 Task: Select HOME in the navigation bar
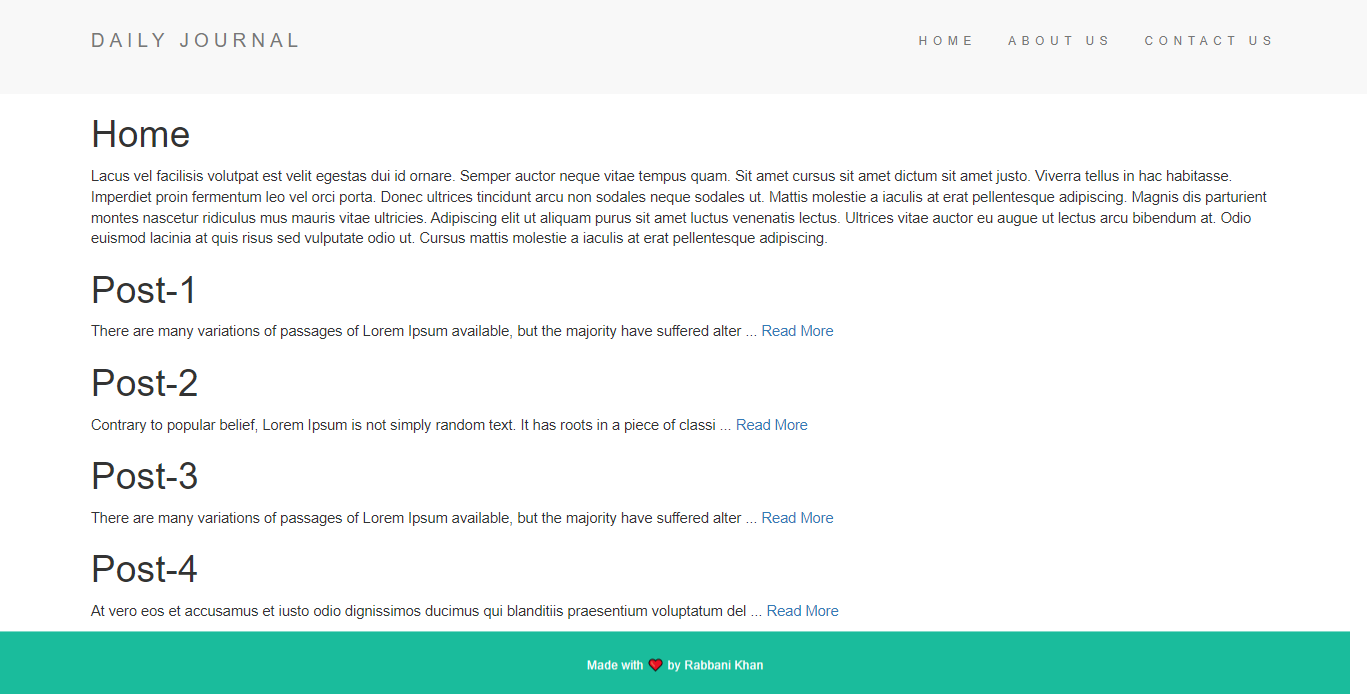coord(945,41)
